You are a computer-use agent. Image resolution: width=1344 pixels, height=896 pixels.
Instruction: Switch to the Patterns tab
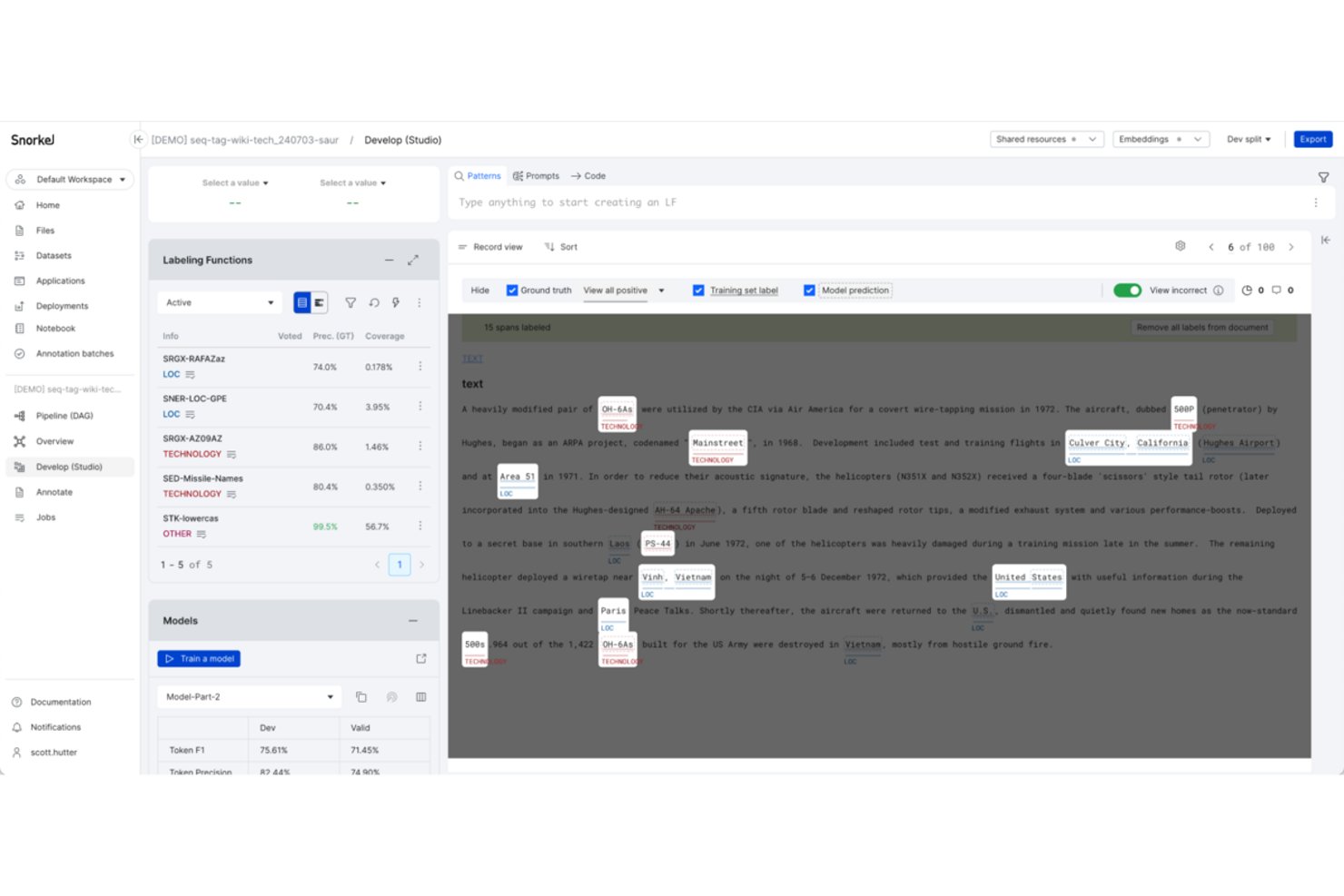478,176
